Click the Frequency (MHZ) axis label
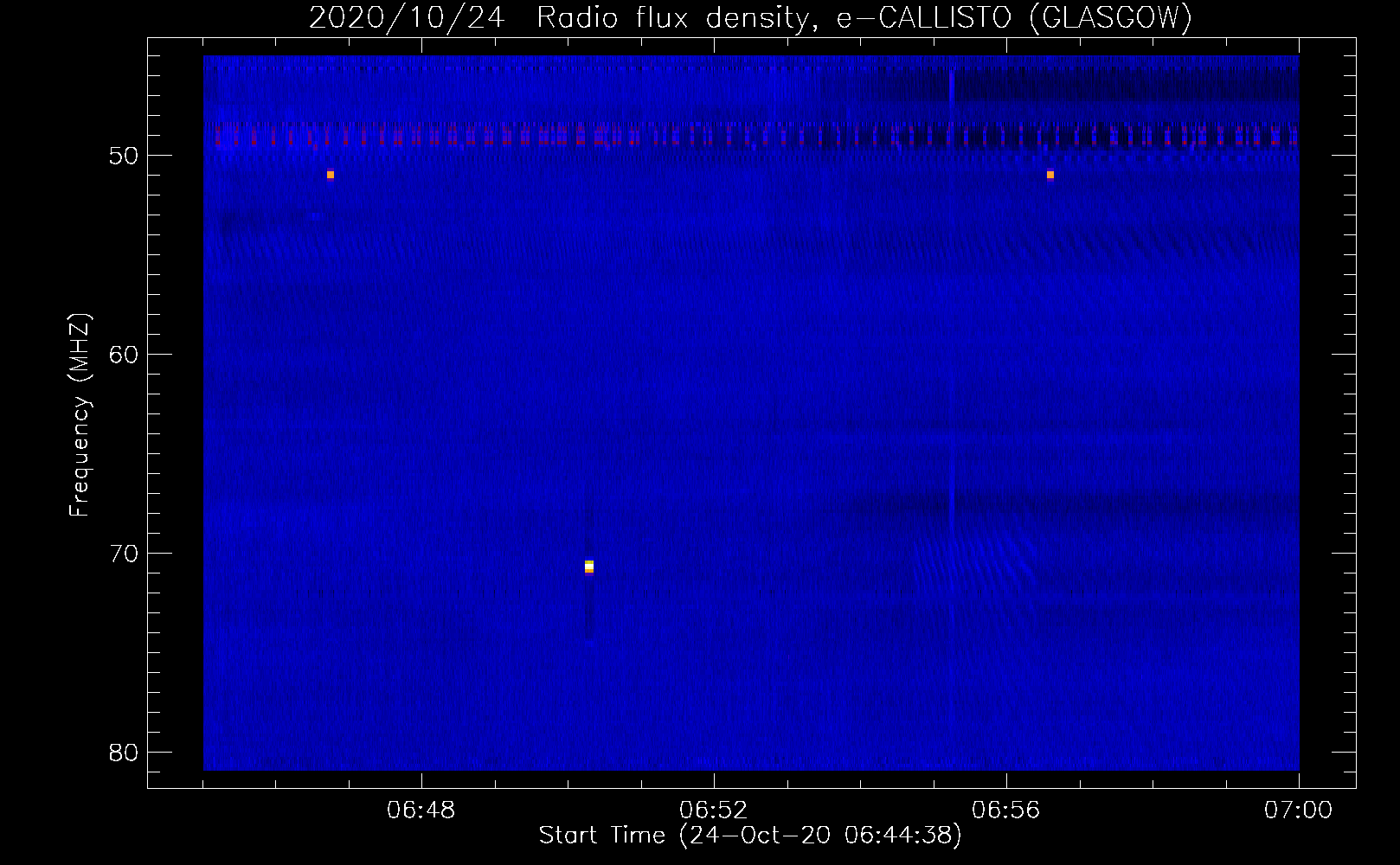Viewport: 1400px width, 865px height. tap(80, 416)
